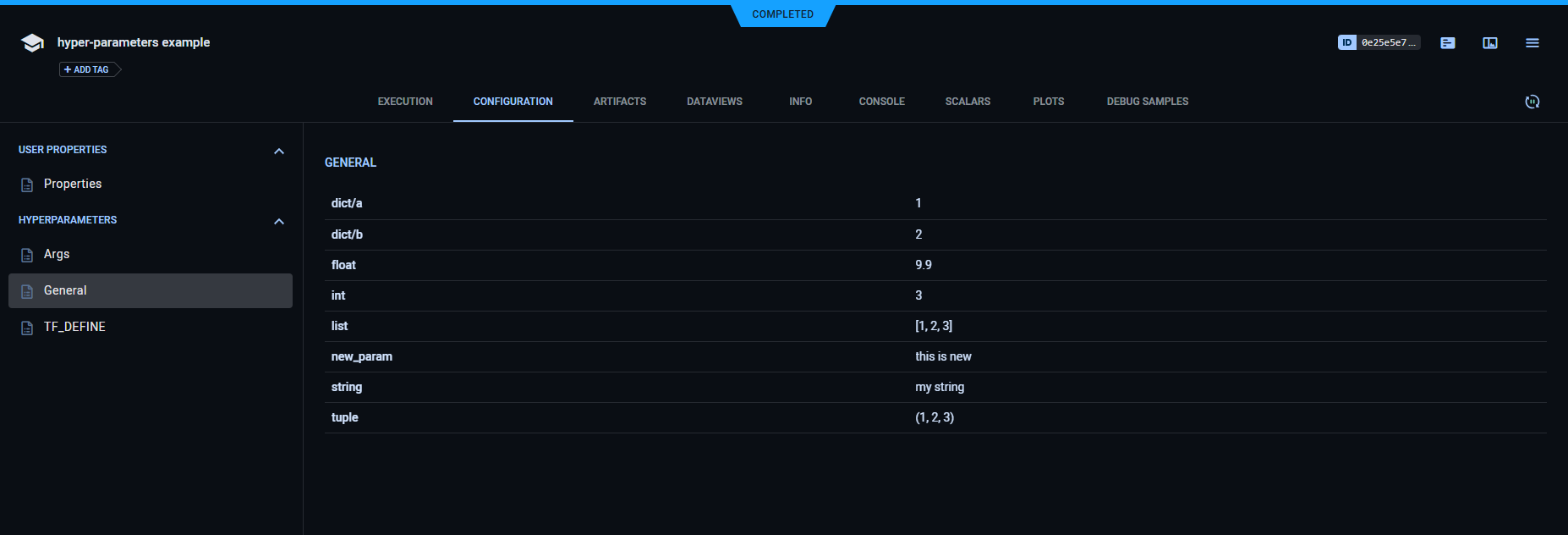Click the experiment graduation cap icon
1568x535 pixels.
pyautogui.click(x=32, y=43)
